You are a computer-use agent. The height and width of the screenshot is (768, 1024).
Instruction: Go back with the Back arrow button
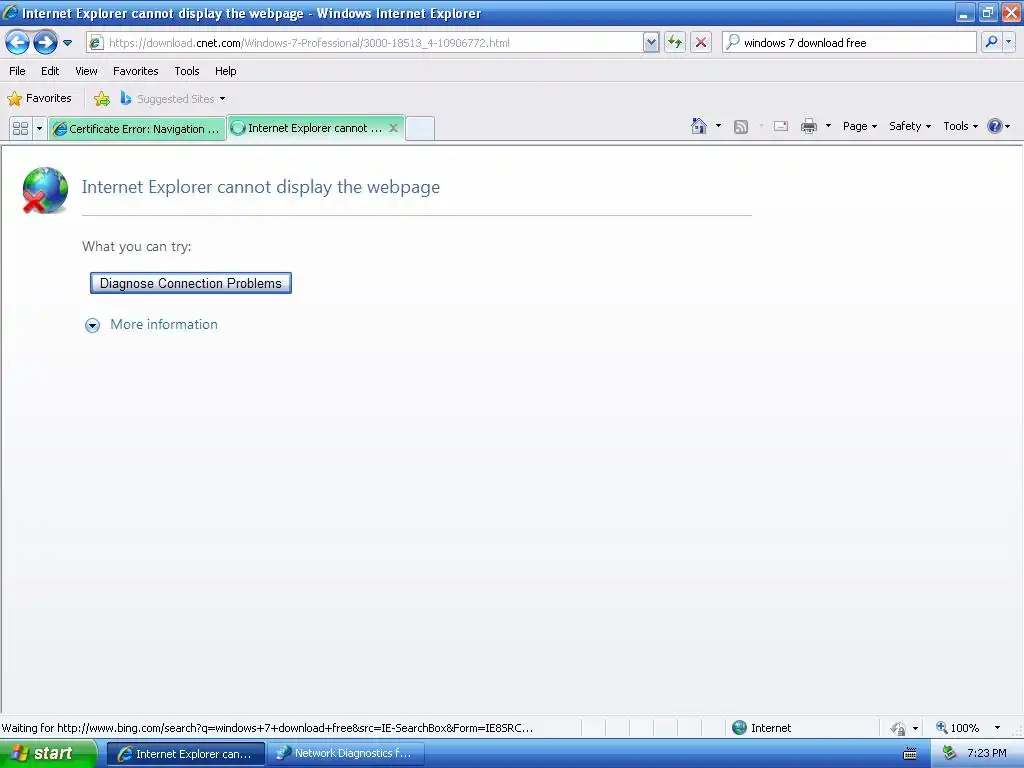point(18,43)
